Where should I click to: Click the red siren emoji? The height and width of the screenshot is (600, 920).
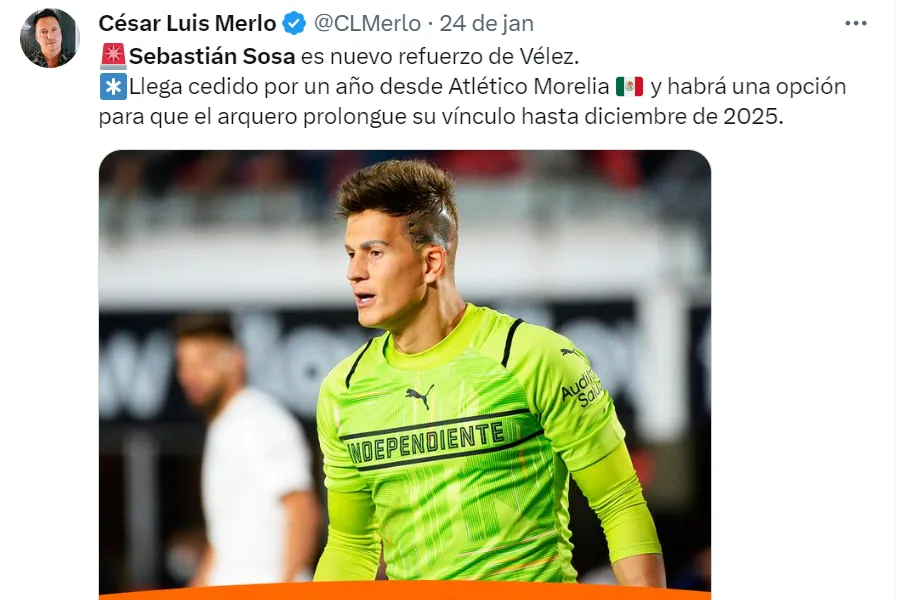pos(113,56)
